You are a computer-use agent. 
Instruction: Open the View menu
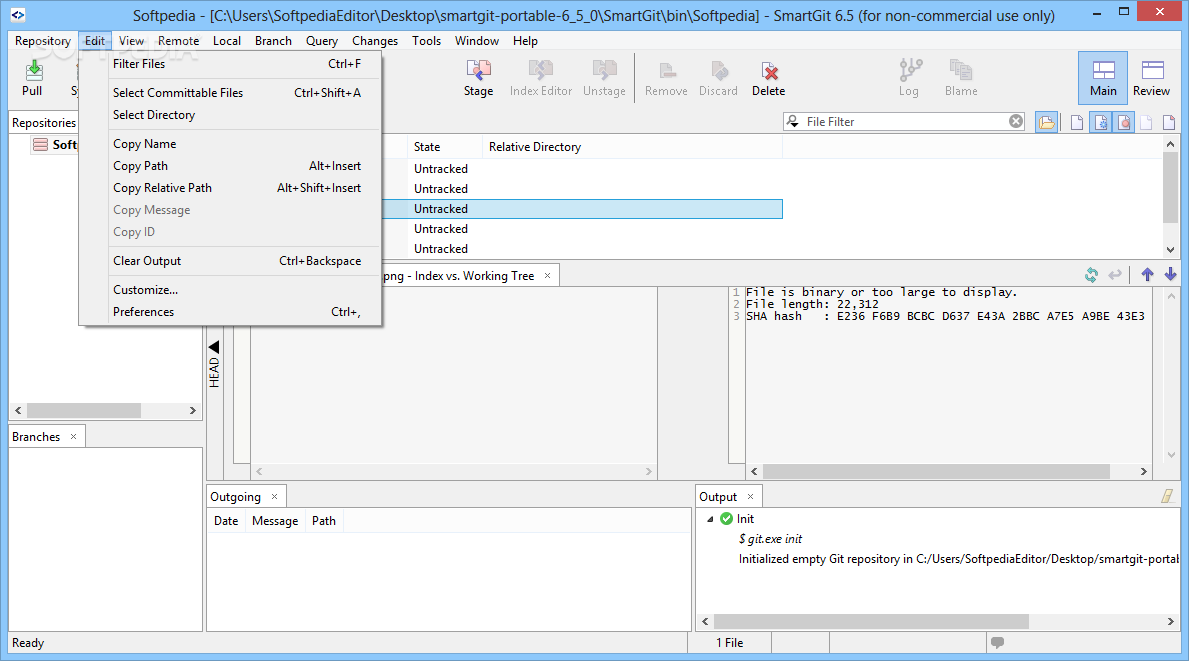tap(131, 41)
